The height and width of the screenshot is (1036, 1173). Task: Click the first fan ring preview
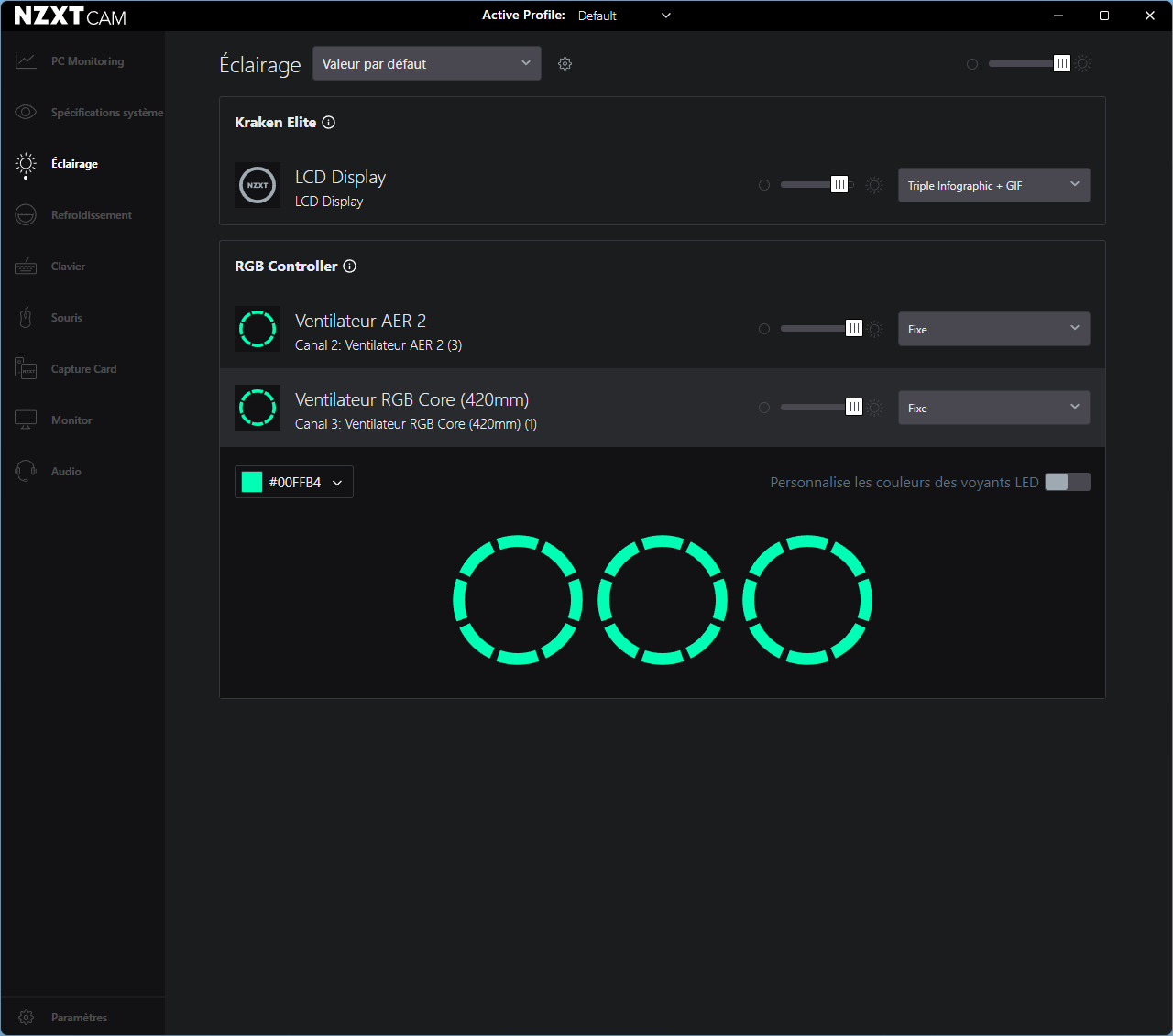click(x=518, y=600)
